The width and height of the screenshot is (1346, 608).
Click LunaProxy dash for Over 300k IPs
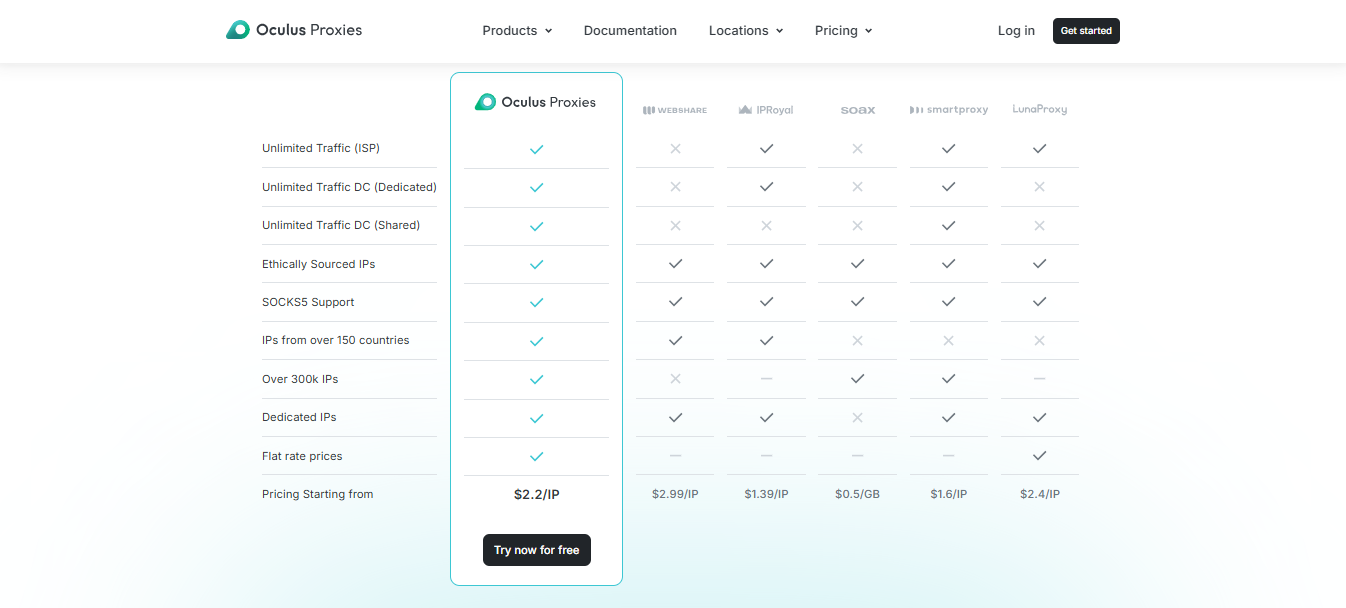[x=1040, y=379]
